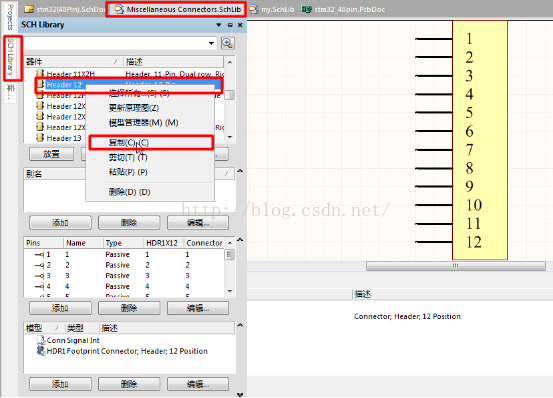This screenshot has width=553, height=398.
Task: Click Pins list scrollbar down arrow
Action: coord(230,291)
